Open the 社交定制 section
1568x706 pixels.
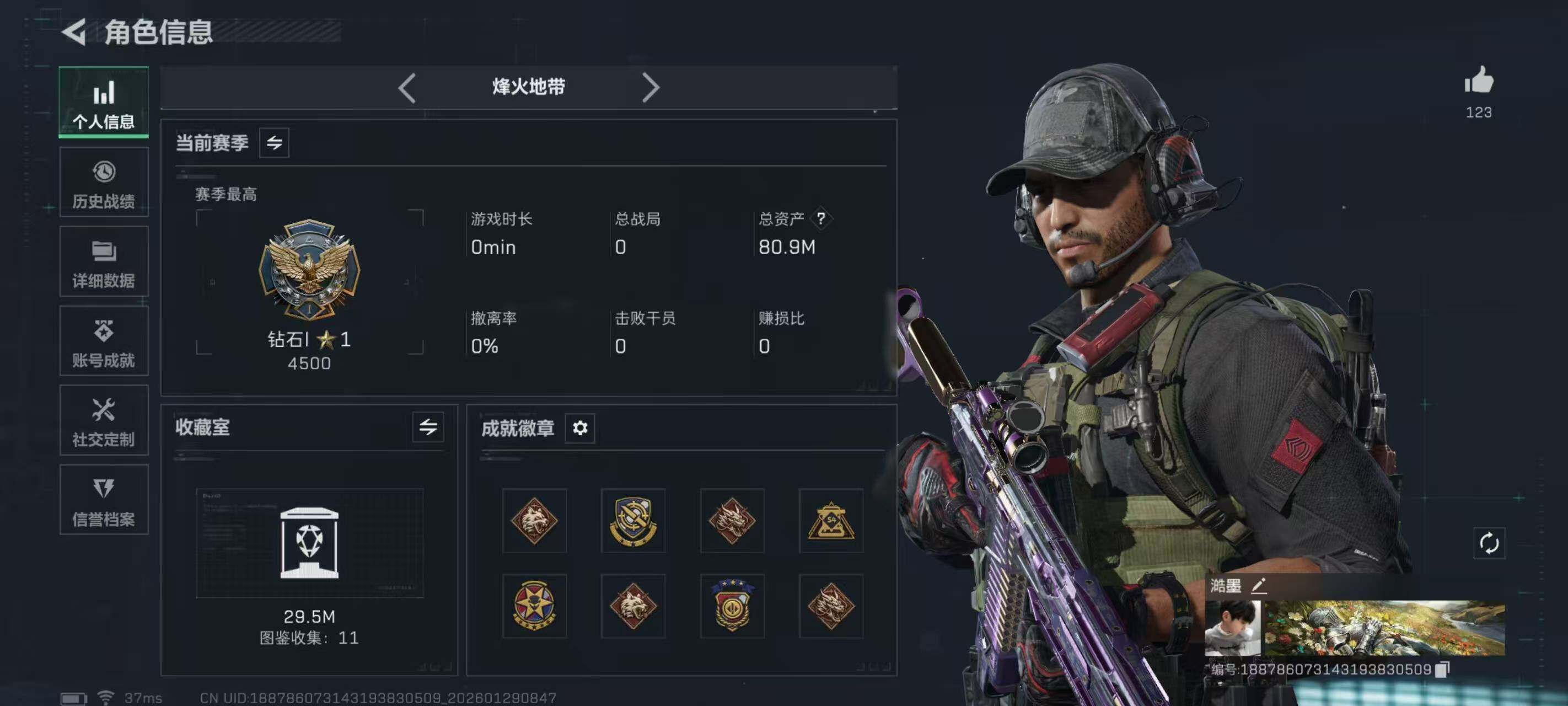coord(104,420)
